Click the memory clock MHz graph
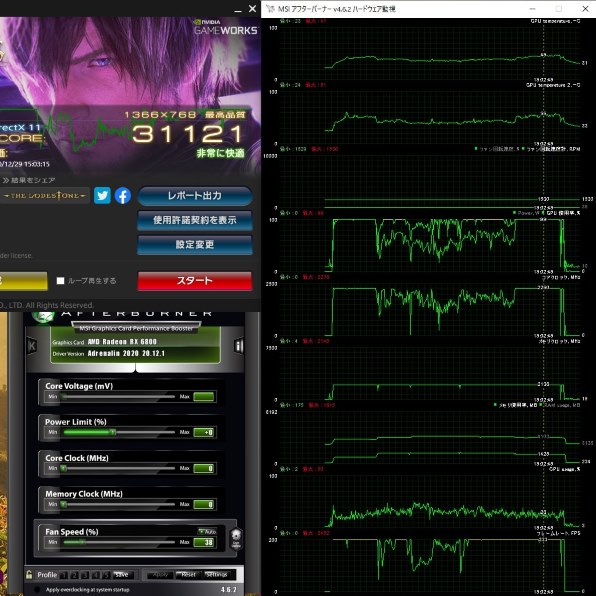596x596 pixels. [429, 374]
